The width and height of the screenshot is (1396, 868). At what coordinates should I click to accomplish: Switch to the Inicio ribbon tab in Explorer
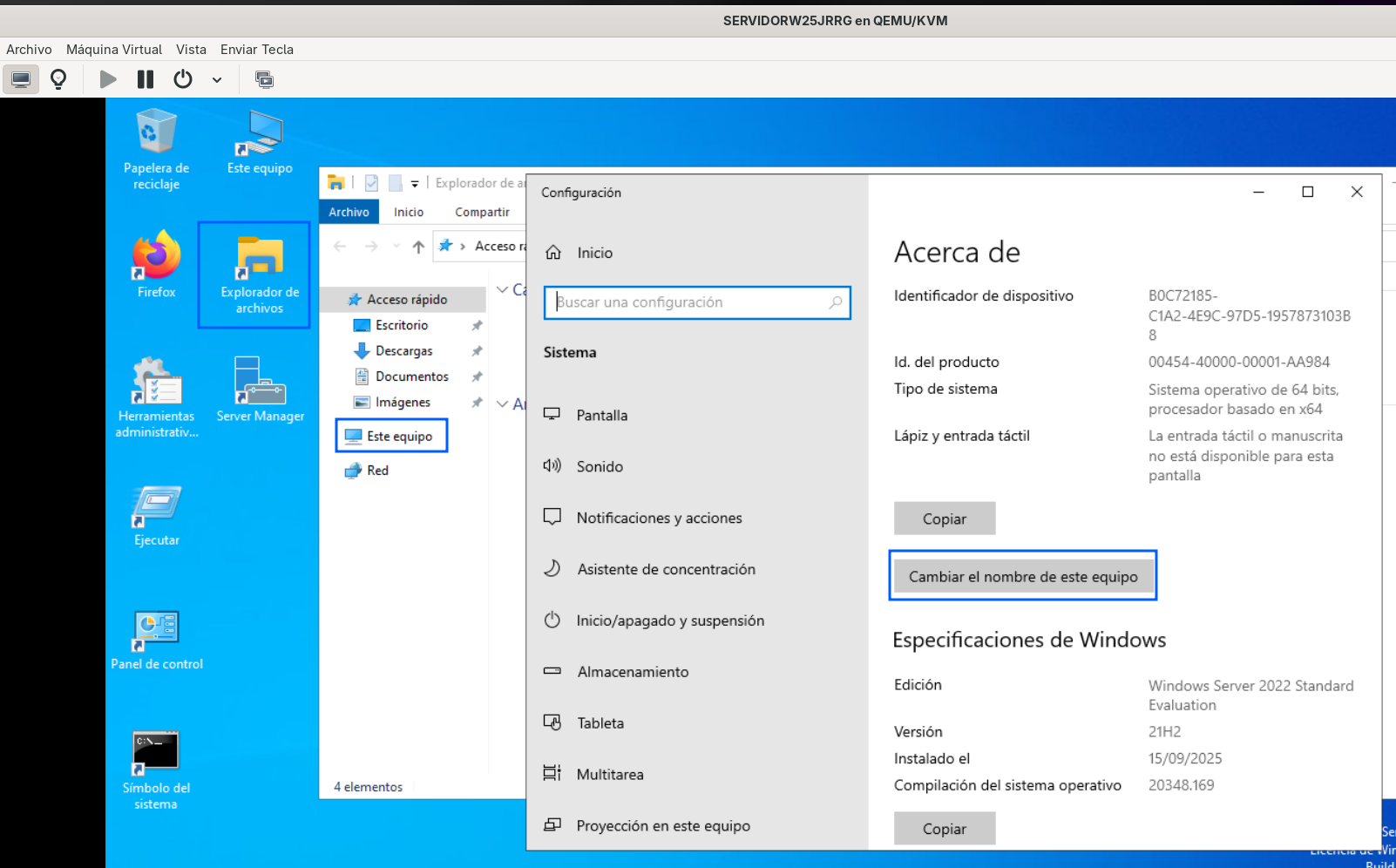pyautogui.click(x=409, y=212)
